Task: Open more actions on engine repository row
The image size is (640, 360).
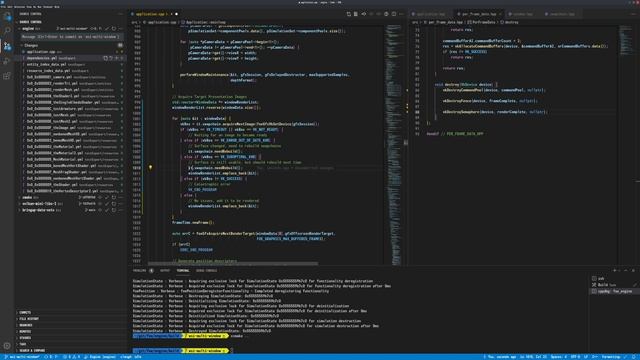Action: coord(120,29)
